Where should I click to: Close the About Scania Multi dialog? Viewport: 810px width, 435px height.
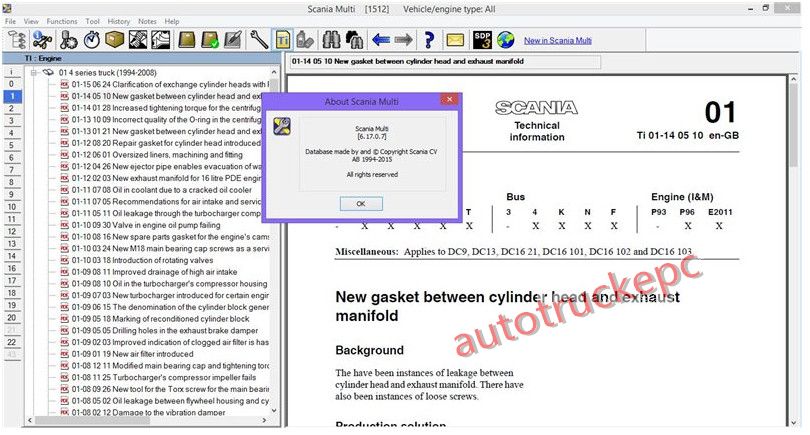[449, 99]
